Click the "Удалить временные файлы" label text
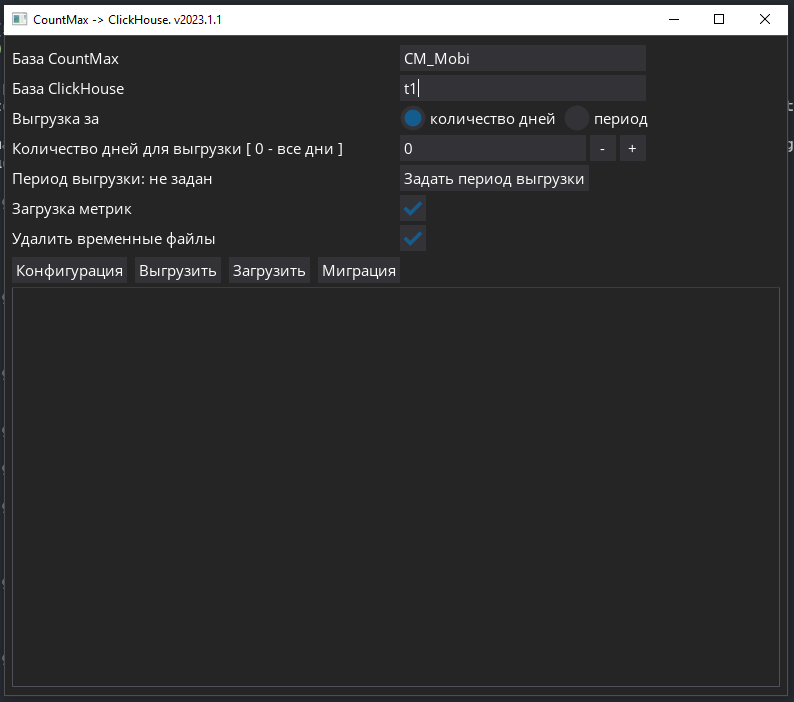794x702 pixels. tap(113, 239)
